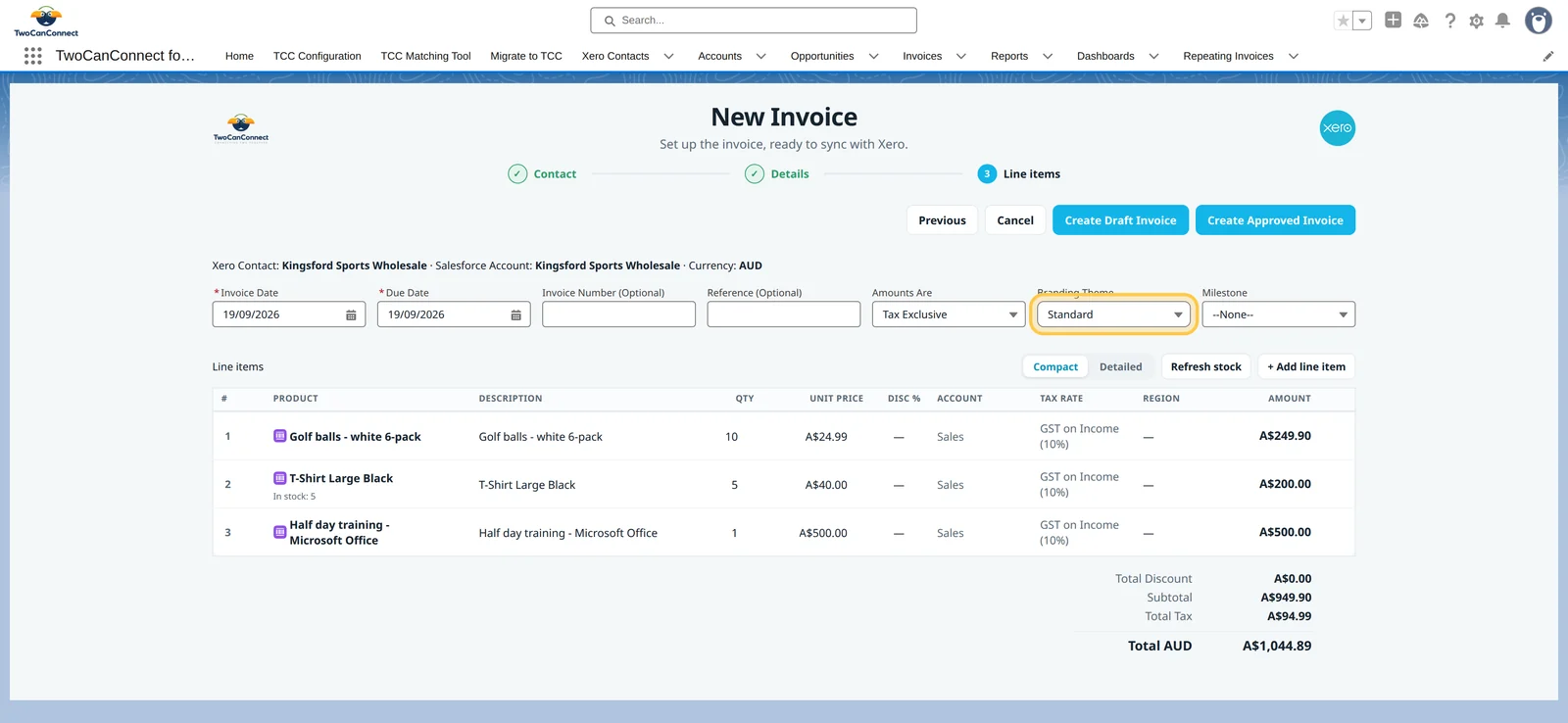Switch to Compact line items view

pos(1055,366)
